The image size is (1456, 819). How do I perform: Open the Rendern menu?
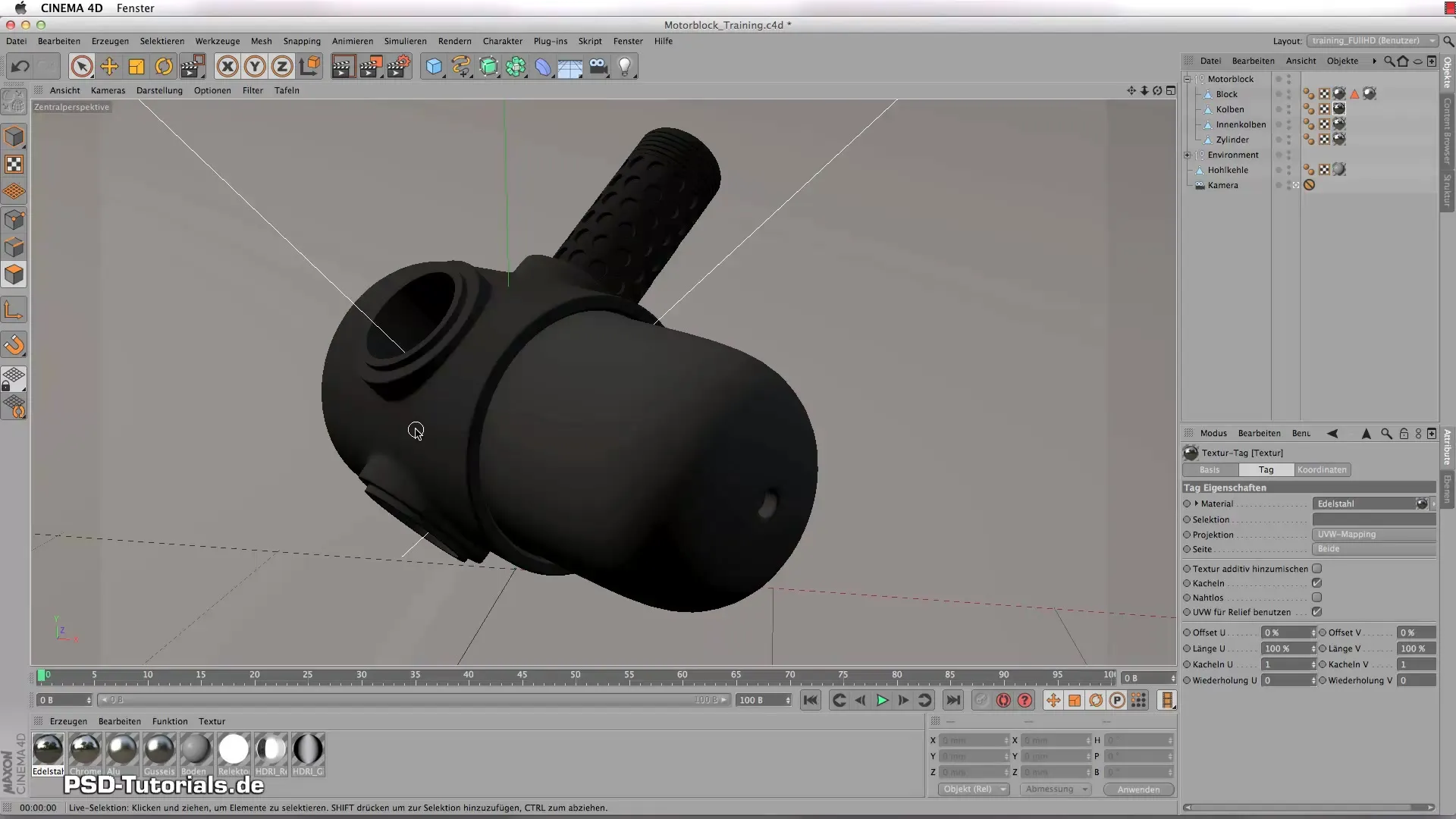(x=454, y=41)
